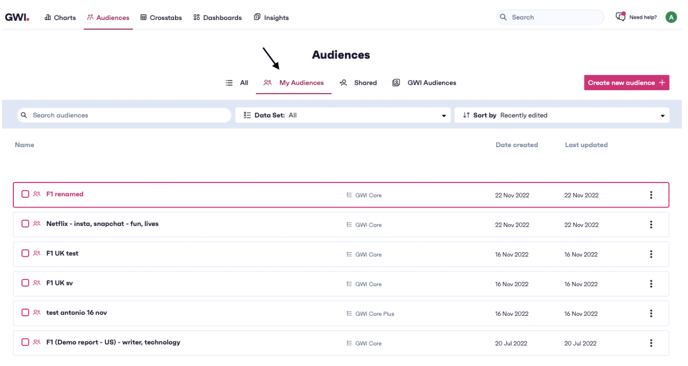Click GWI Core label in F1 renamed row
The height and width of the screenshot is (366, 688).
coord(369,195)
